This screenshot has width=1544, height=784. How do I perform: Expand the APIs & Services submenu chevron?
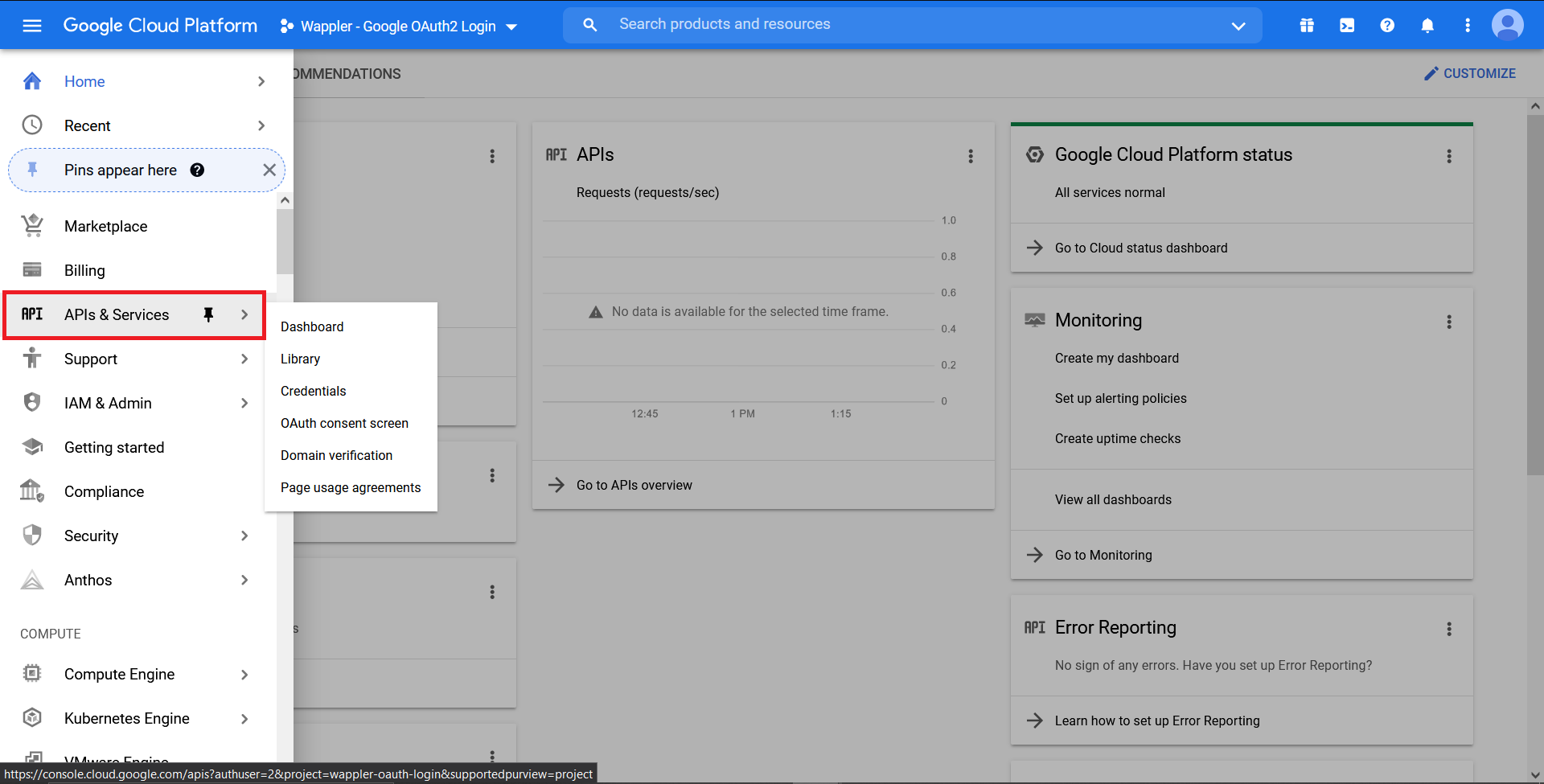pos(244,314)
